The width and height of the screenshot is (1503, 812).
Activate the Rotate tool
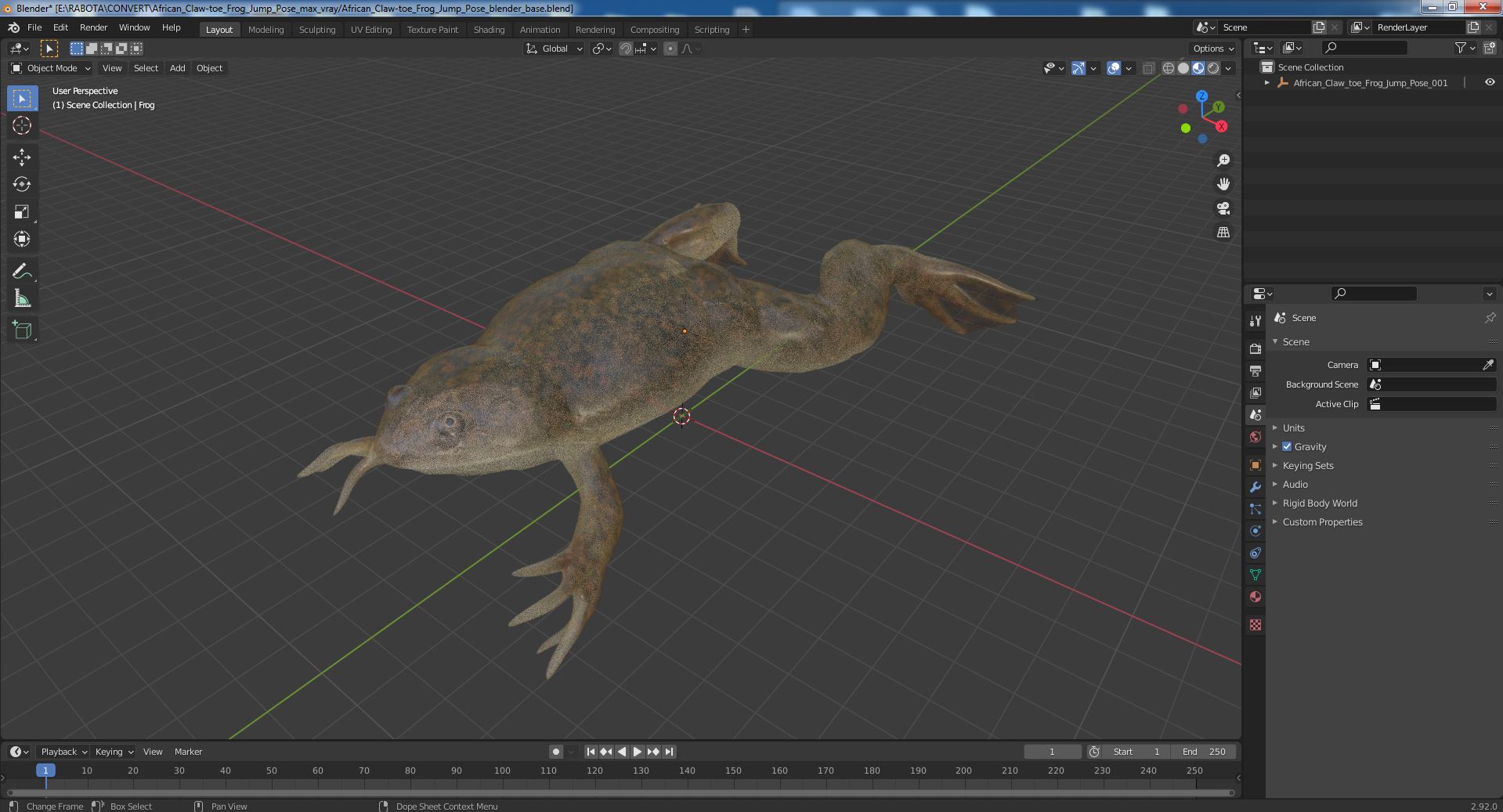pos(22,185)
